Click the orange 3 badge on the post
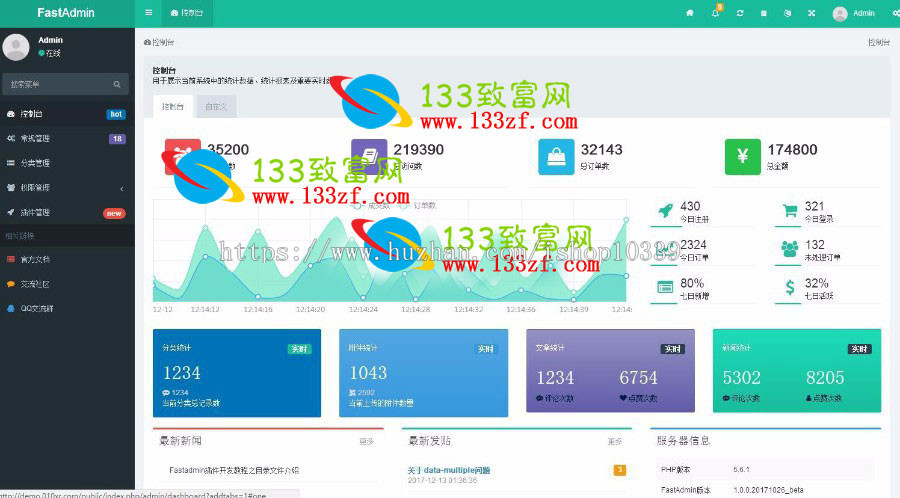The width and height of the screenshot is (900, 498). click(x=620, y=470)
